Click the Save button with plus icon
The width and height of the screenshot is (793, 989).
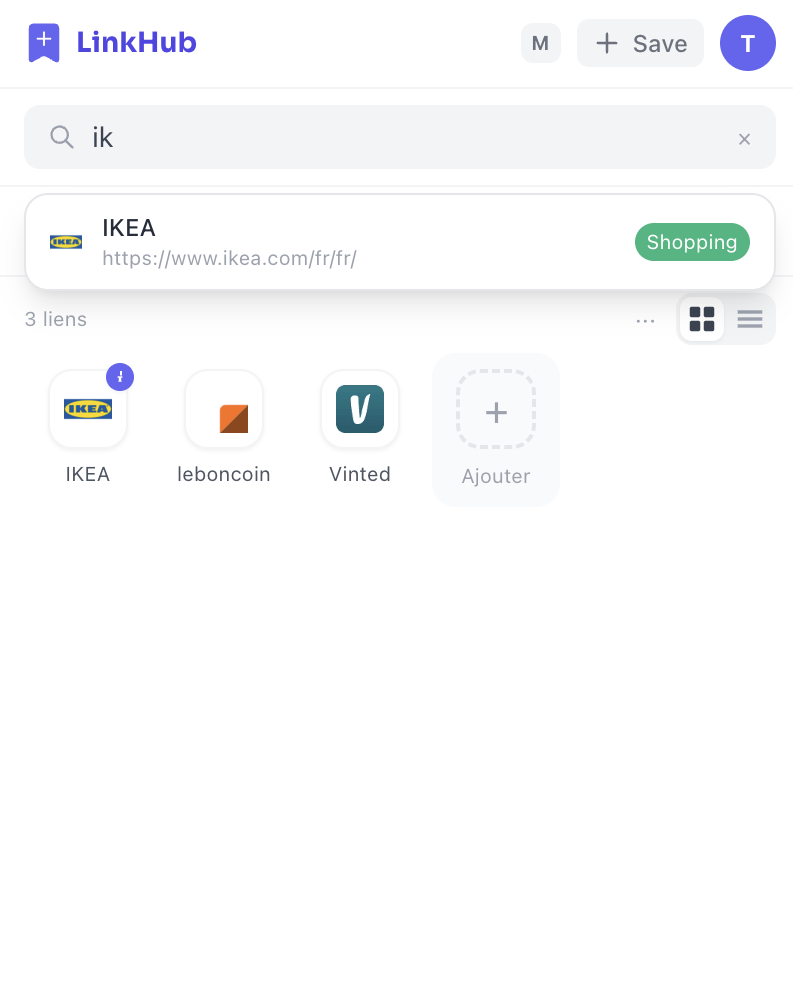(x=640, y=43)
